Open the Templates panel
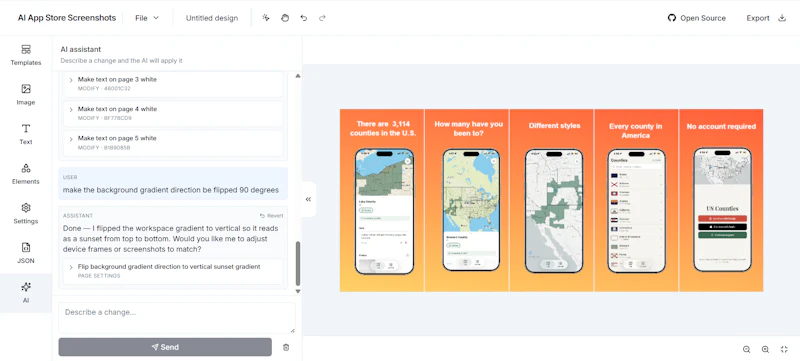 26,55
